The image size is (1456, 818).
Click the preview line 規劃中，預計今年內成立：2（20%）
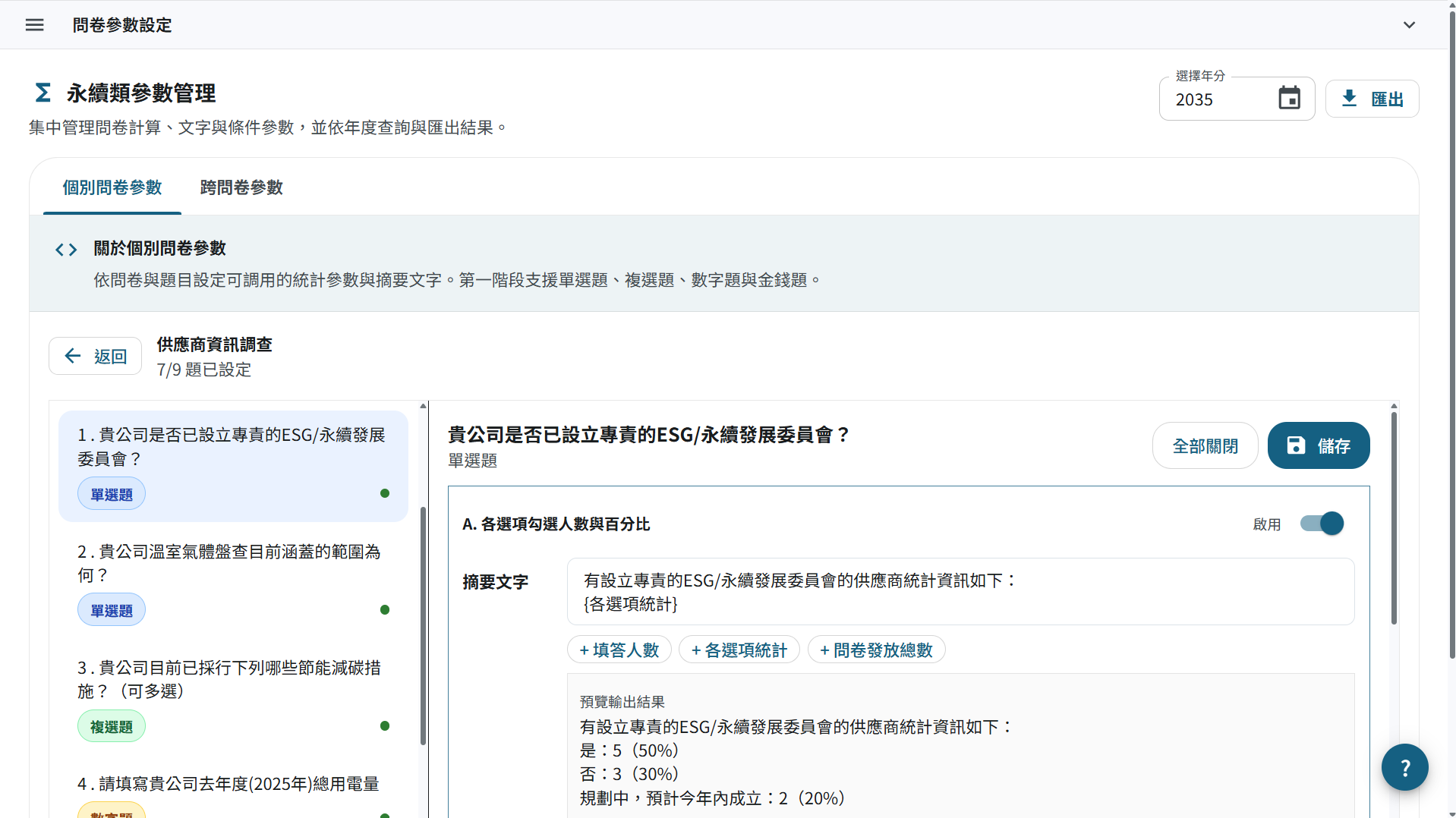pyautogui.click(x=713, y=798)
